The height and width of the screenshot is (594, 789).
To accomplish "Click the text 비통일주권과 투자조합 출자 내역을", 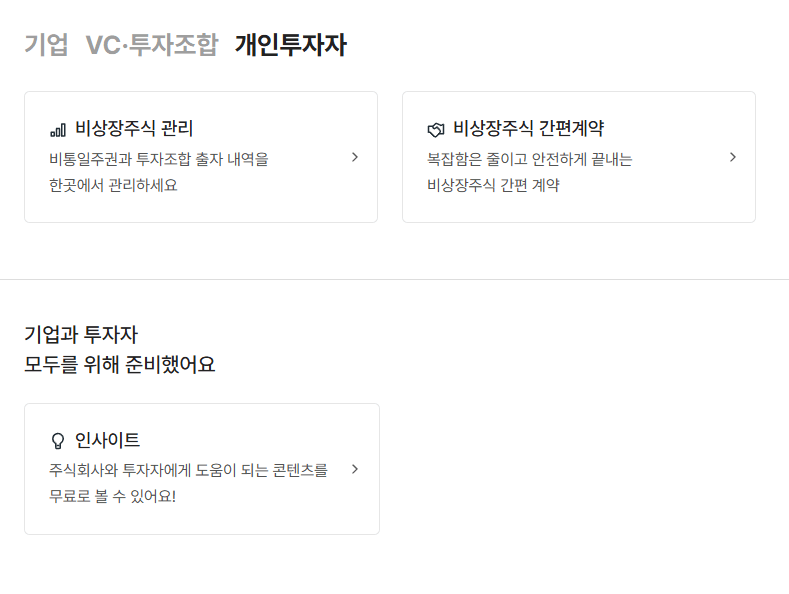I will (x=159, y=159).
